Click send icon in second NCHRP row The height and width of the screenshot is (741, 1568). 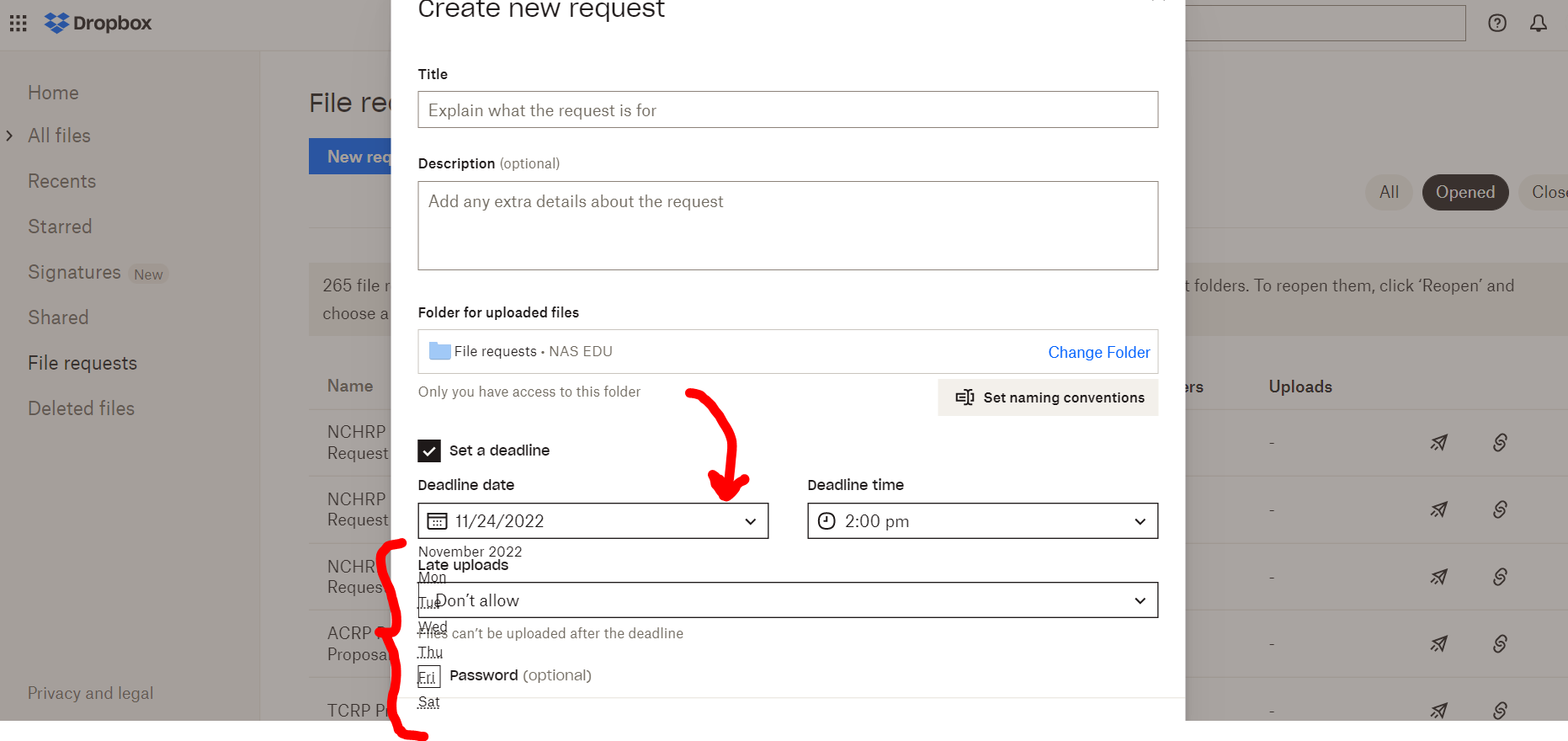(1439, 509)
